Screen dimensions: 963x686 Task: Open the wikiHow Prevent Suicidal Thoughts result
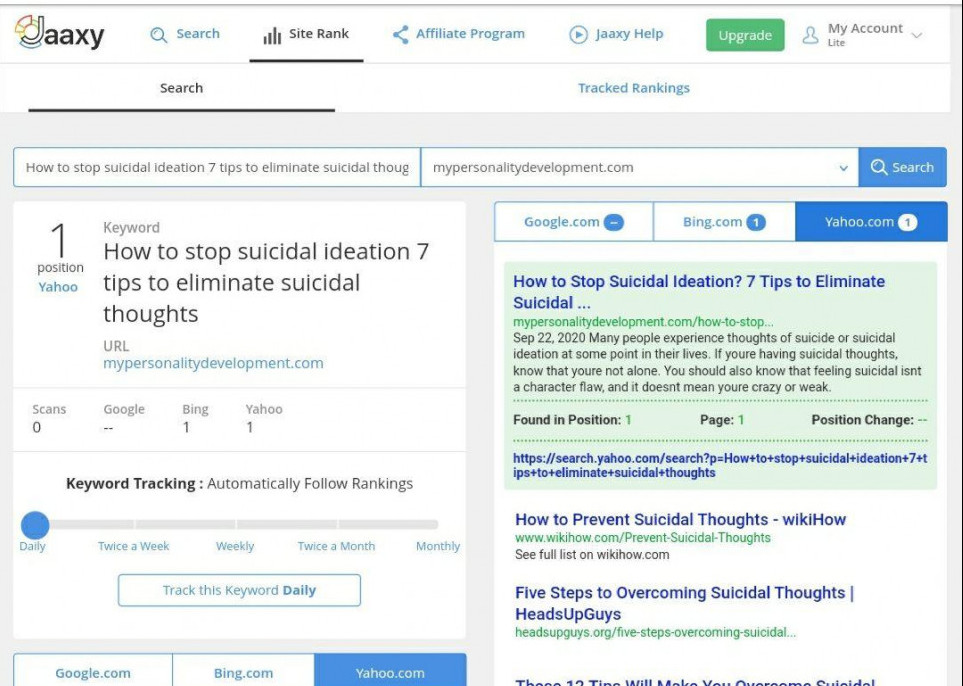(680, 520)
